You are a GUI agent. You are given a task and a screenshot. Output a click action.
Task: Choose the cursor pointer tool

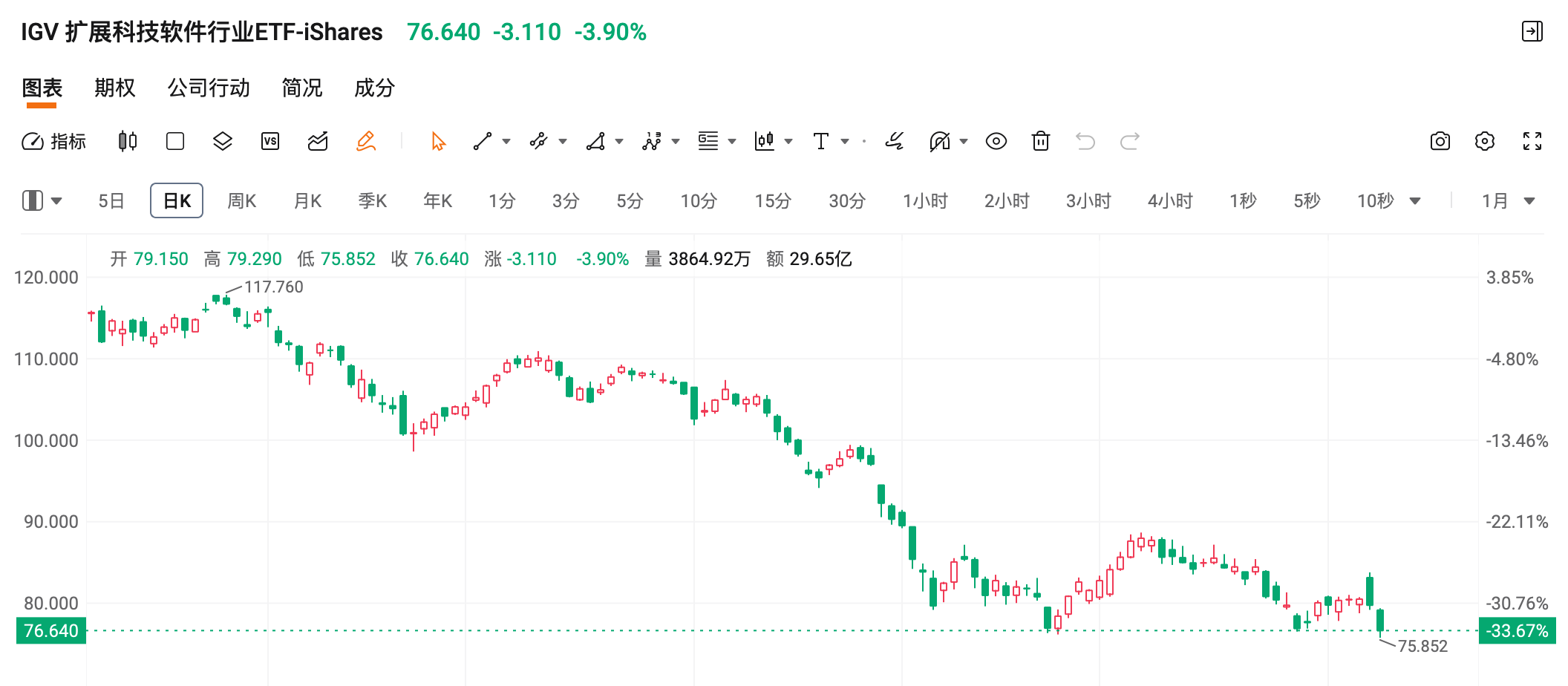coord(438,141)
